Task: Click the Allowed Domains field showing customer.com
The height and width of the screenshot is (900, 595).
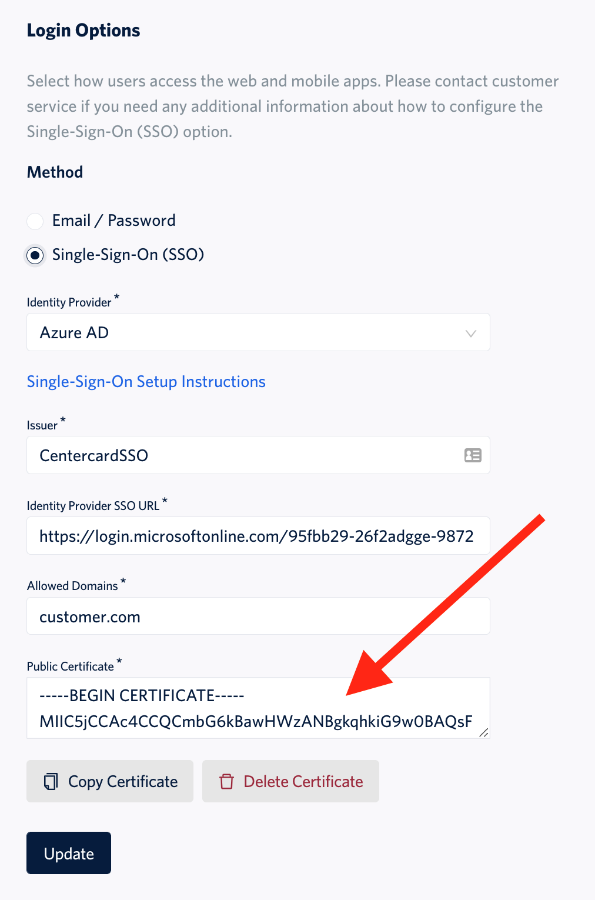Action: tap(257, 616)
